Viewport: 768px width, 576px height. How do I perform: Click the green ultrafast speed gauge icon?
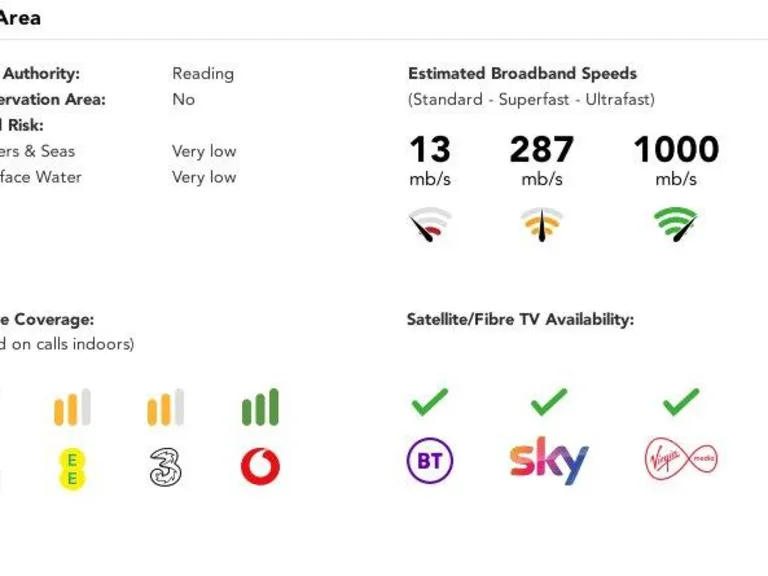coord(676,224)
